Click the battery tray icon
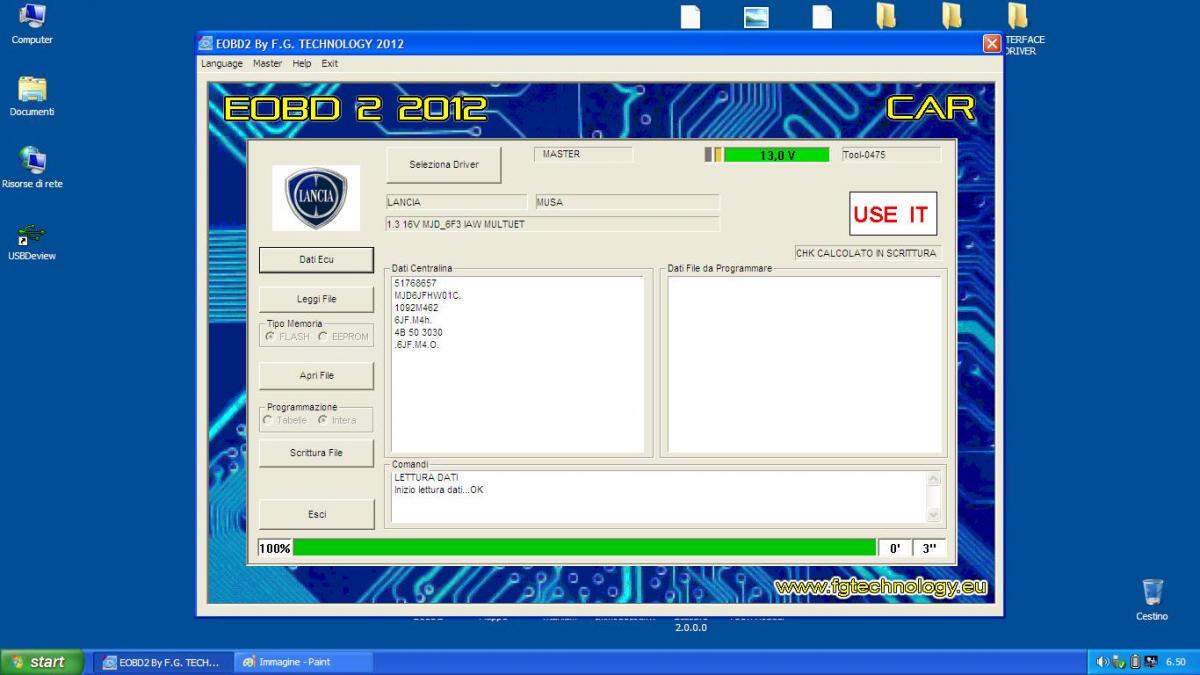Screen dimensions: 1200x675 click(1134, 662)
